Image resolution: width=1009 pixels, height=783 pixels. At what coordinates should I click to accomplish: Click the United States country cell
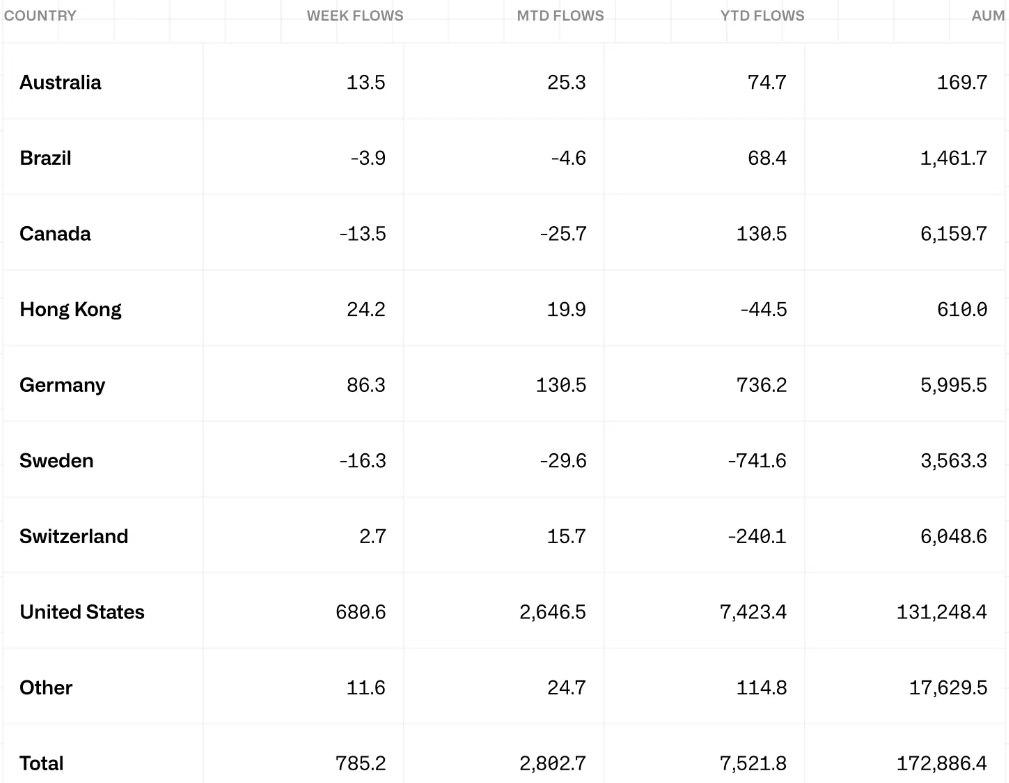point(82,612)
